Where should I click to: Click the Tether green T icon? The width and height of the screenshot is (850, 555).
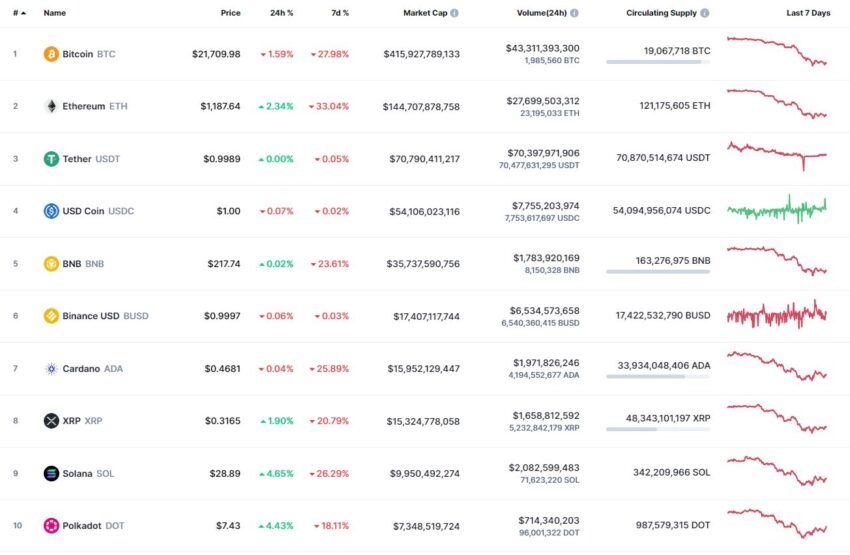(51, 159)
